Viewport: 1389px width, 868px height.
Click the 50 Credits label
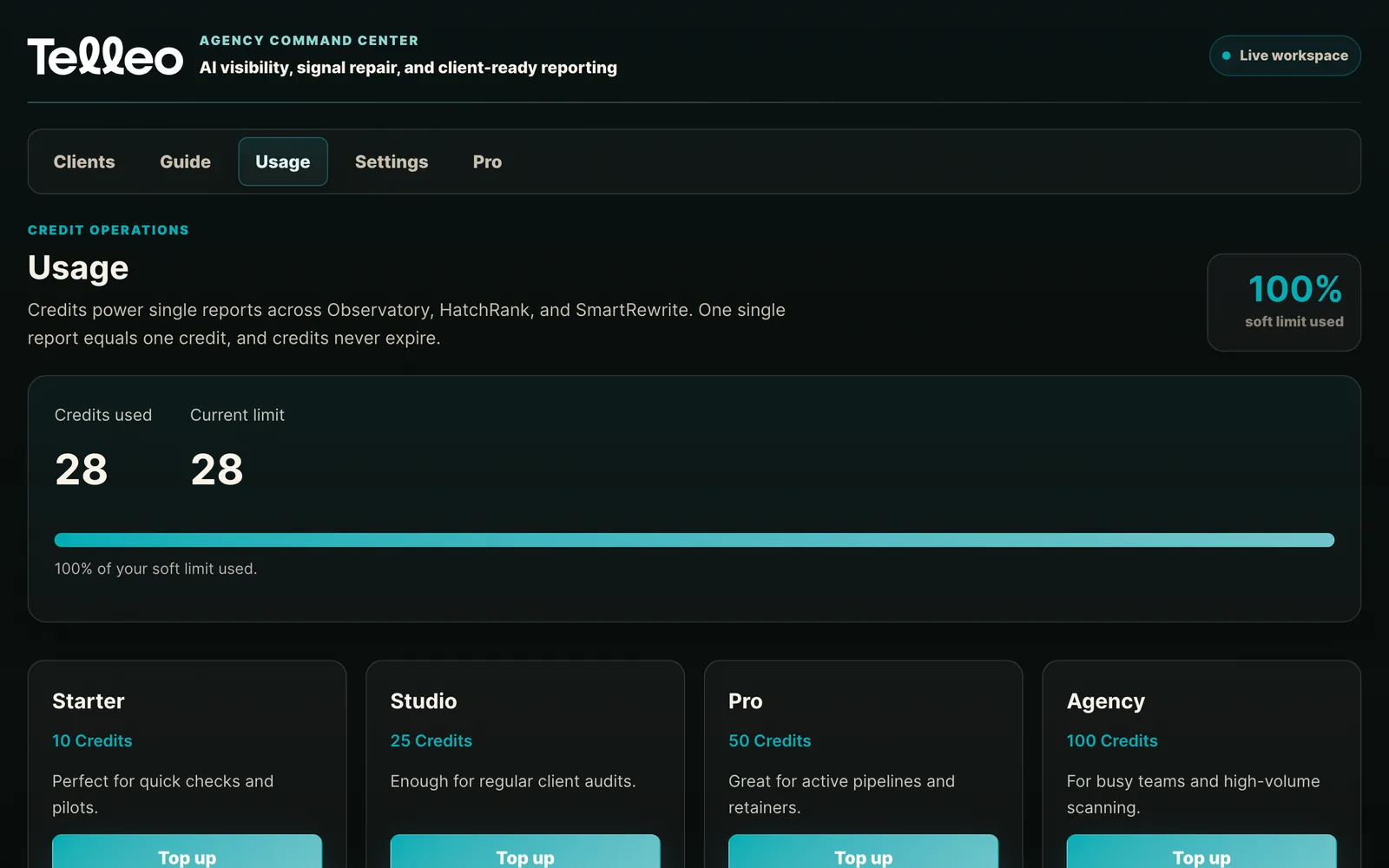coord(770,740)
